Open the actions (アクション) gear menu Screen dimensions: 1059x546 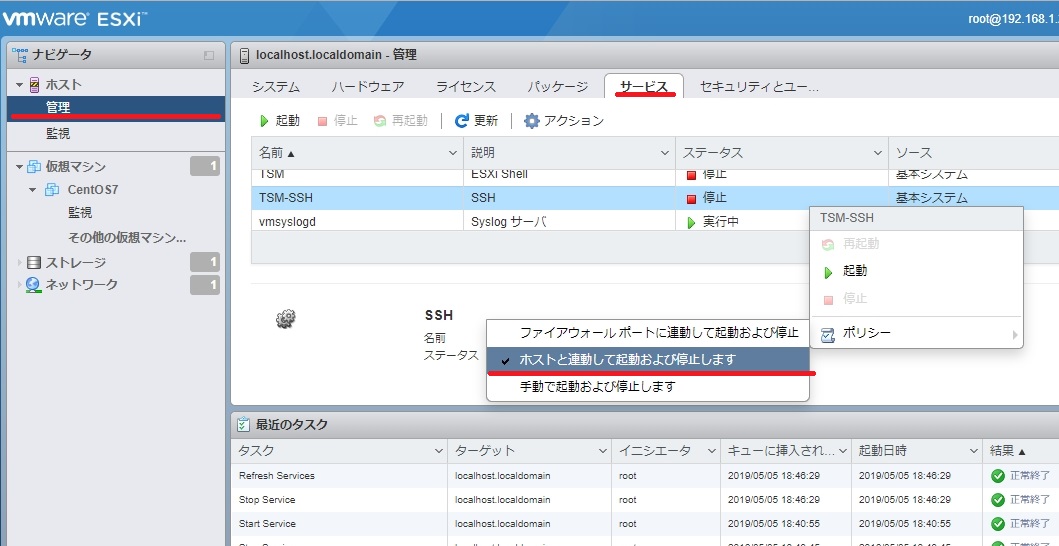pos(564,121)
